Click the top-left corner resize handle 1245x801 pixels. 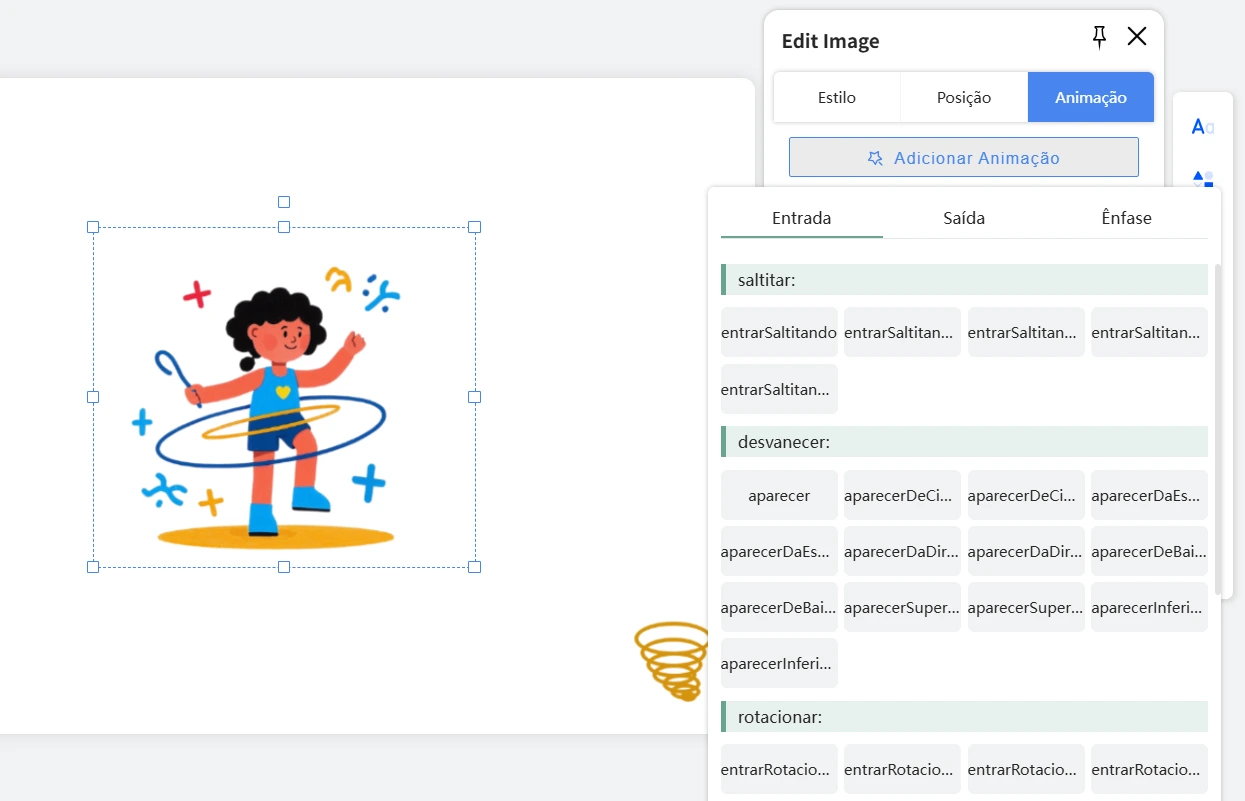pos(93,227)
